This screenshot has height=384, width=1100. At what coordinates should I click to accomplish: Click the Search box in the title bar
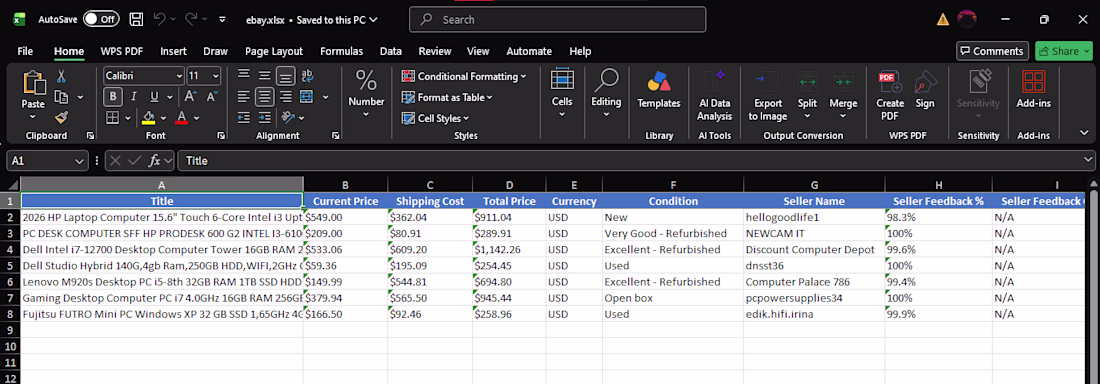pos(557,20)
